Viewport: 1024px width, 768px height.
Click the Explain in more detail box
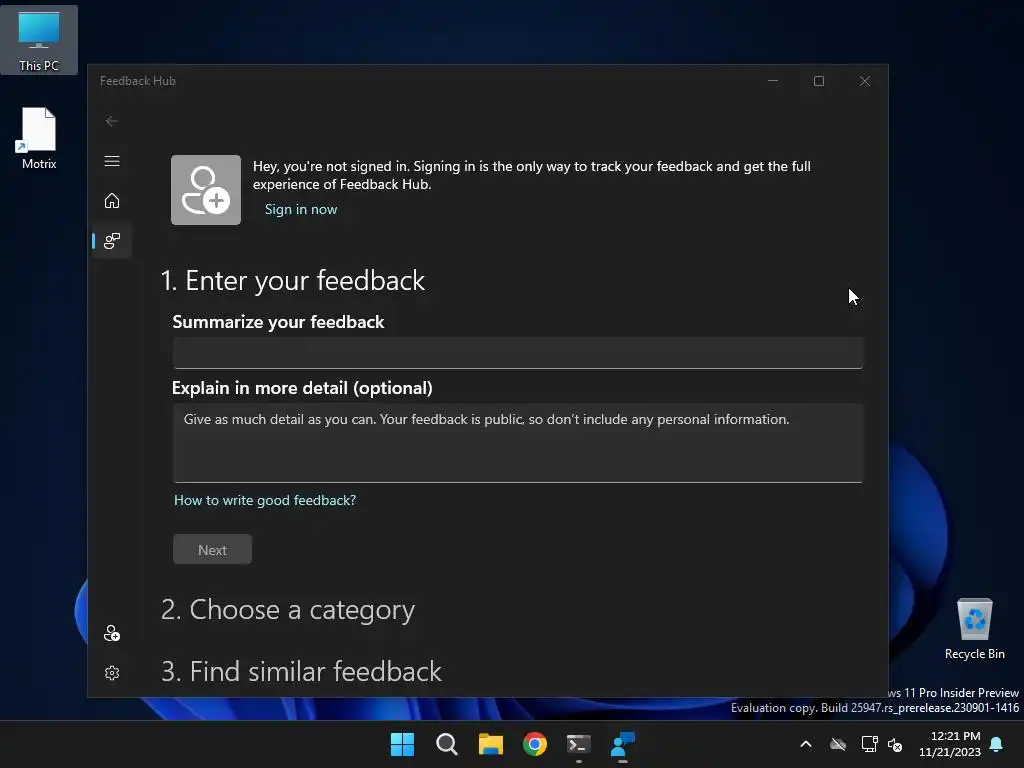point(518,443)
